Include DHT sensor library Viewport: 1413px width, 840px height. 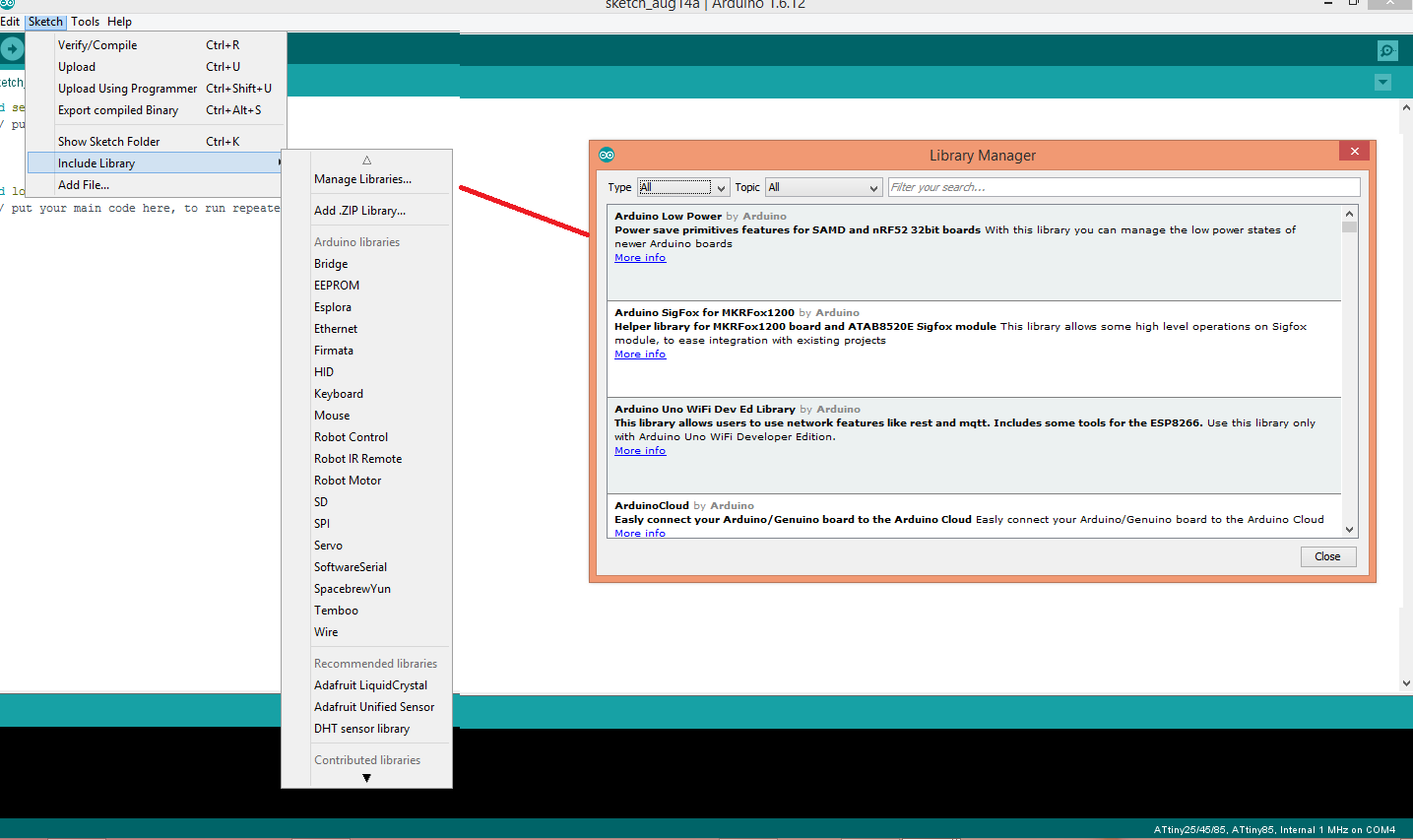(x=366, y=729)
